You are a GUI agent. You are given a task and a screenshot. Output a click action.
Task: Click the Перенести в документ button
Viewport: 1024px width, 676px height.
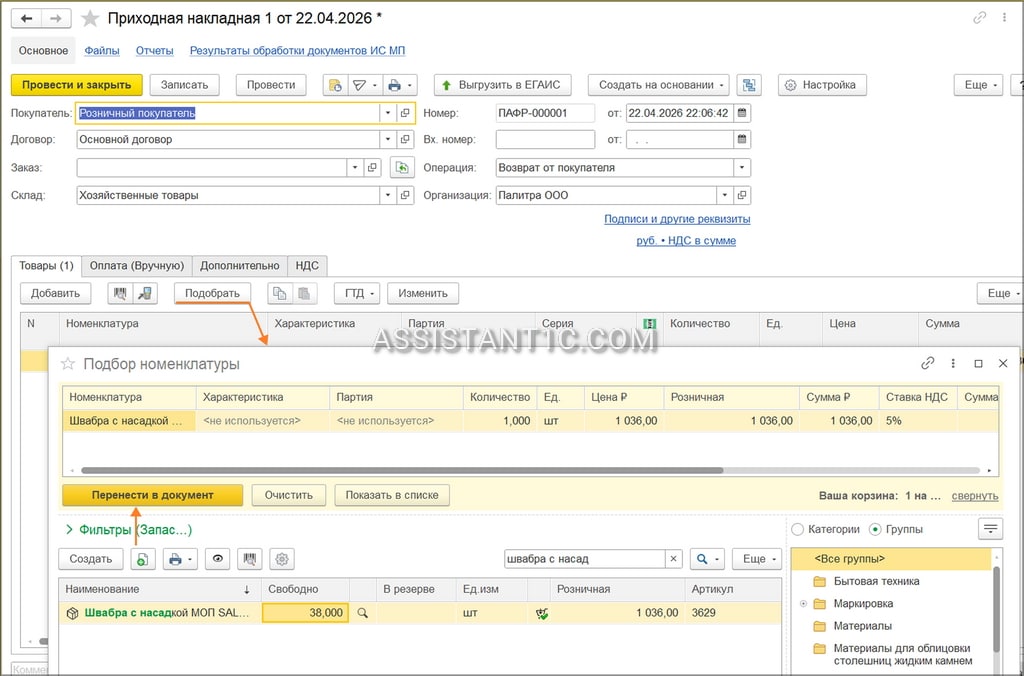coord(153,495)
